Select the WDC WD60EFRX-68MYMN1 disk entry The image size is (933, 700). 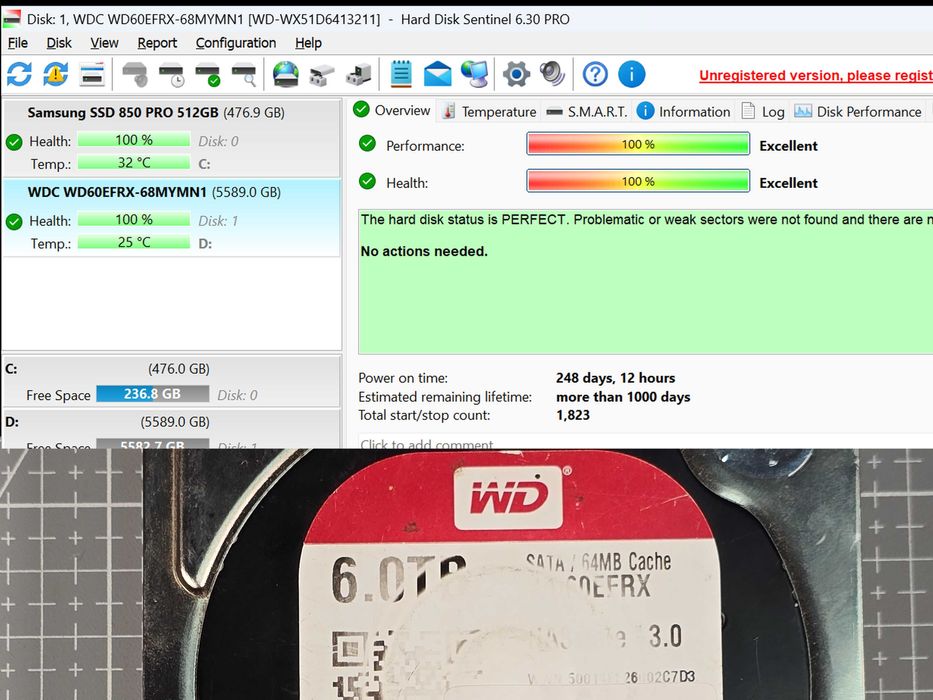tap(172, 218)
